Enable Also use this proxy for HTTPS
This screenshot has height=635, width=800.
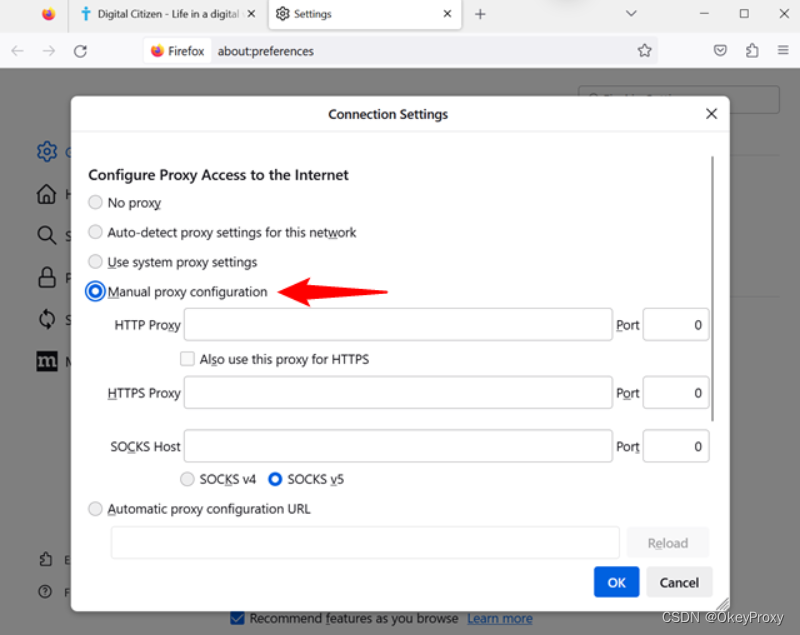click(x=187, y=359)
